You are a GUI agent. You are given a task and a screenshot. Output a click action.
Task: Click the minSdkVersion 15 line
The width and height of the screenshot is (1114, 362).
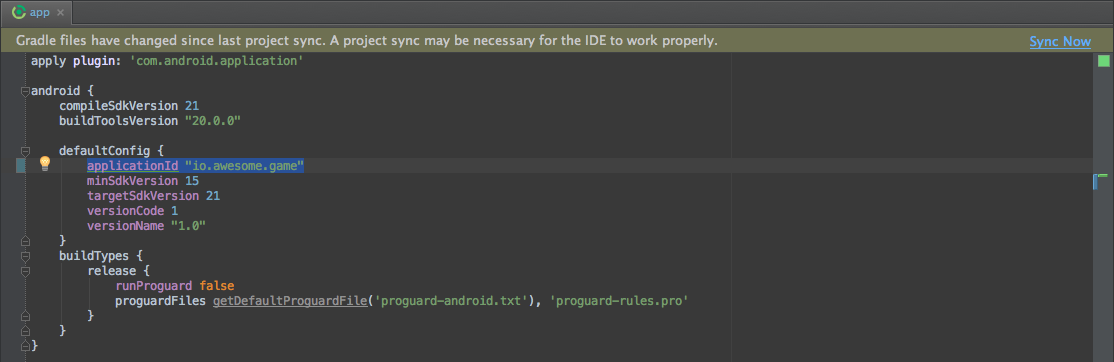143,181
